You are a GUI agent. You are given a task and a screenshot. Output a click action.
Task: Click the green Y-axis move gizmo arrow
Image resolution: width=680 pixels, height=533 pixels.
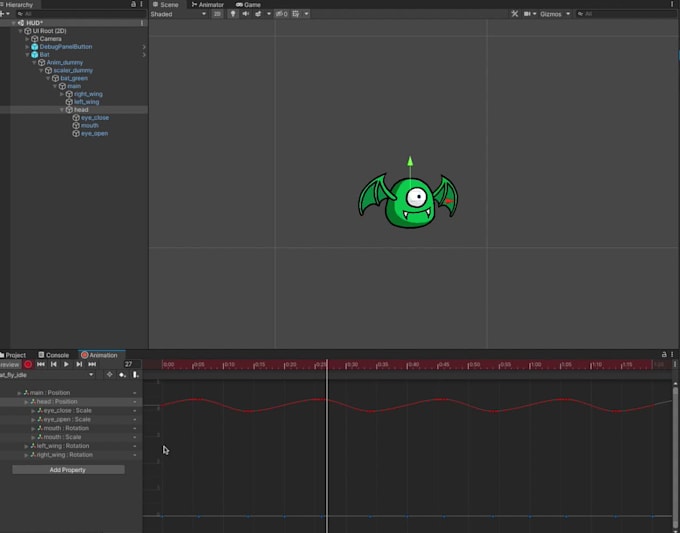[x=410, y=162]
